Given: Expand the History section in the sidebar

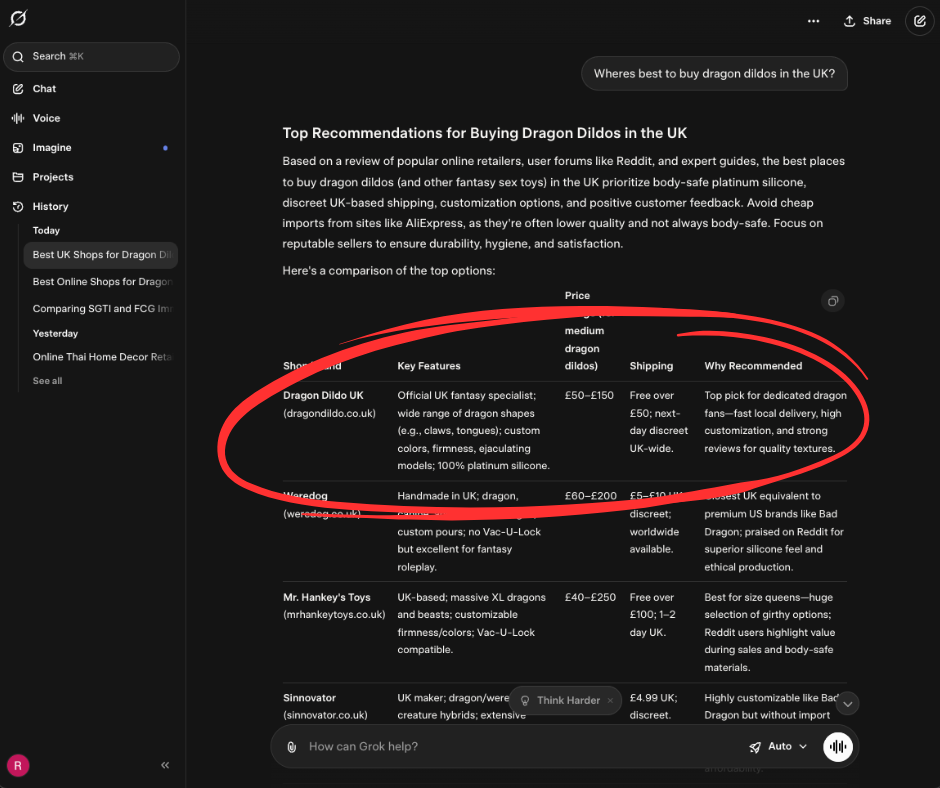Looking at the screenshot, I should (50, 207).
